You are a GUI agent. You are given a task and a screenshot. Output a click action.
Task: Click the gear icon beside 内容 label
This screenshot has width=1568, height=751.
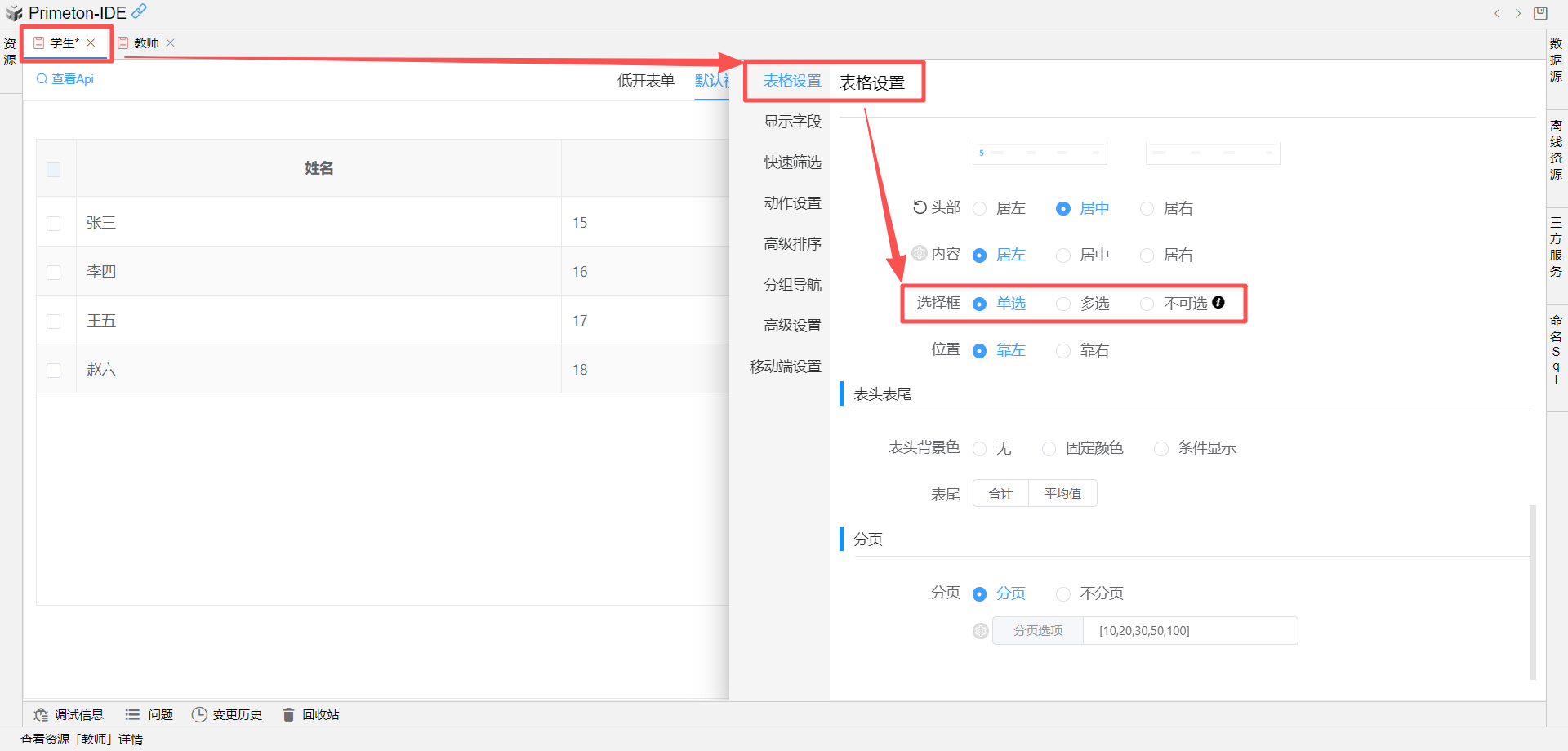920,253
